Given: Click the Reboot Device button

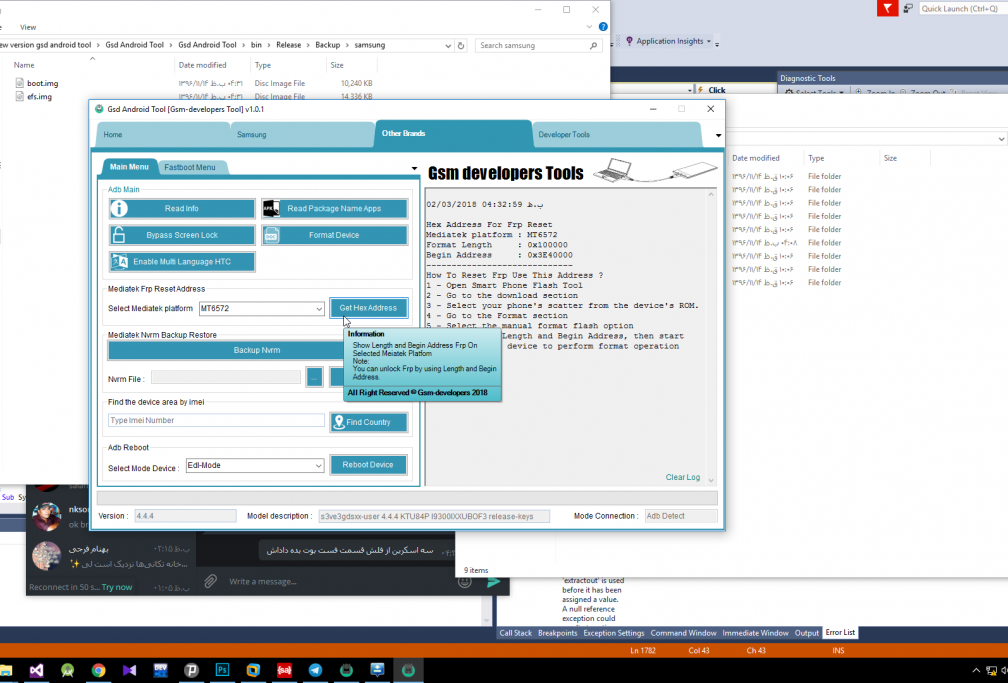Looking at the screenshot, I should pos(368,464).
